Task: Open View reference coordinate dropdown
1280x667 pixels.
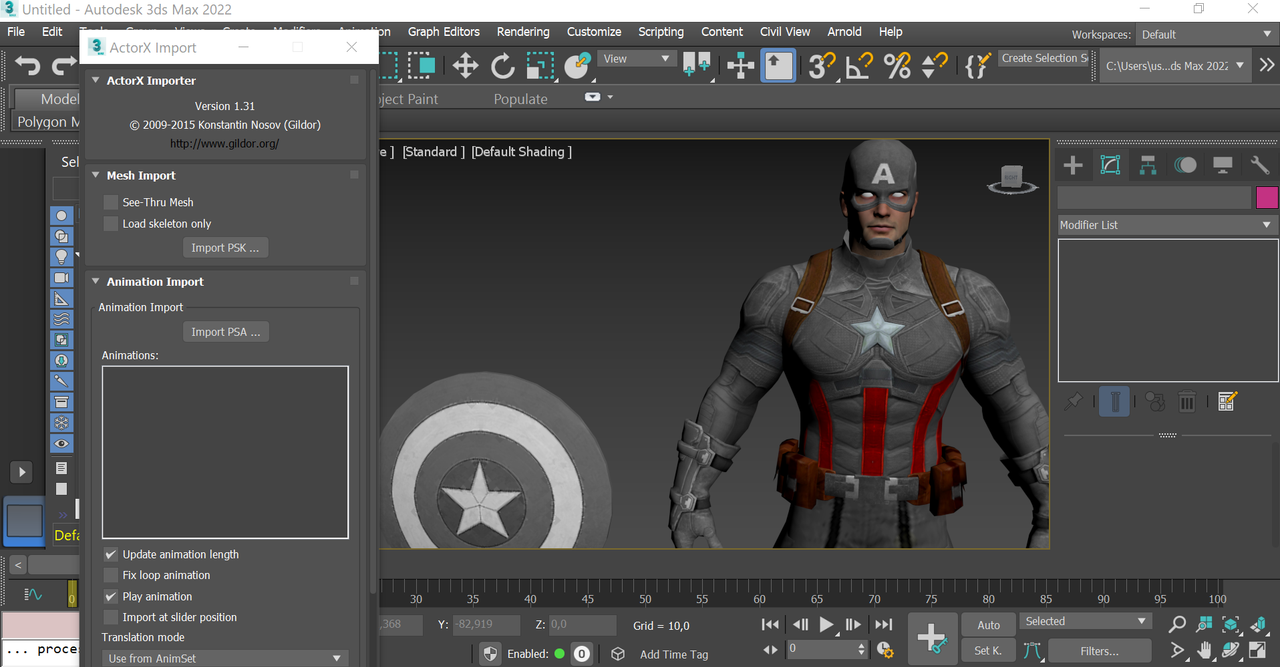Action: 637,59
